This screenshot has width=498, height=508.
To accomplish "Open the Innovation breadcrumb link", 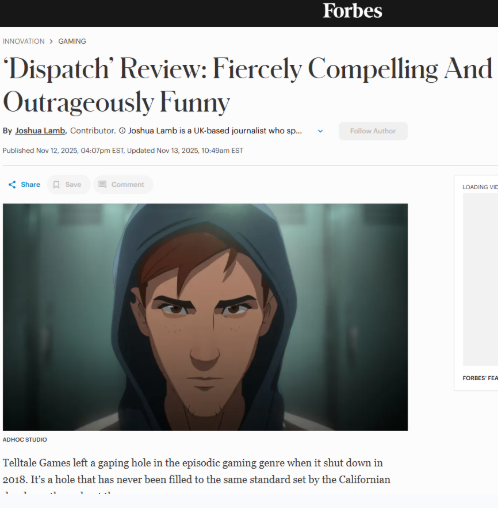I will [x=23, y=41].
